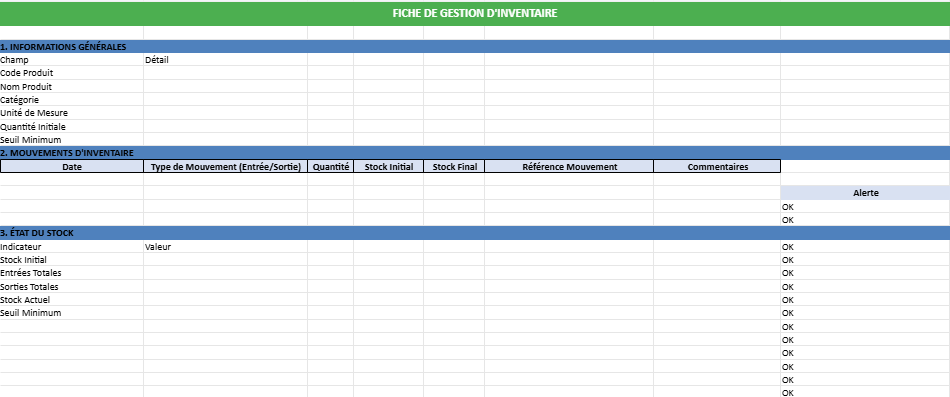Click the Type de Mouvement (Entrée/Sortie) header
Screen dimensions: 950x397
(225, 166)
